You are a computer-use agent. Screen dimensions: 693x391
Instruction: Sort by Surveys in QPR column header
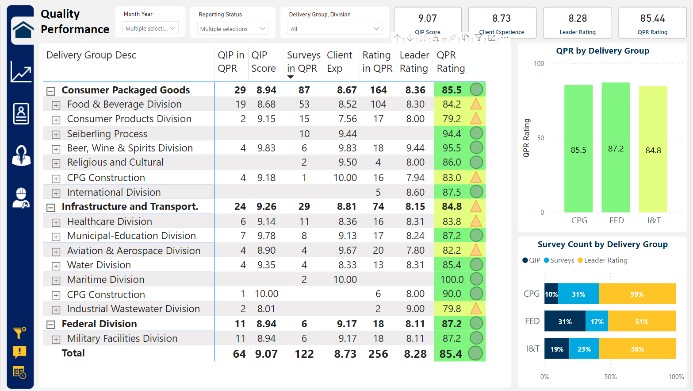pos(303,62)
